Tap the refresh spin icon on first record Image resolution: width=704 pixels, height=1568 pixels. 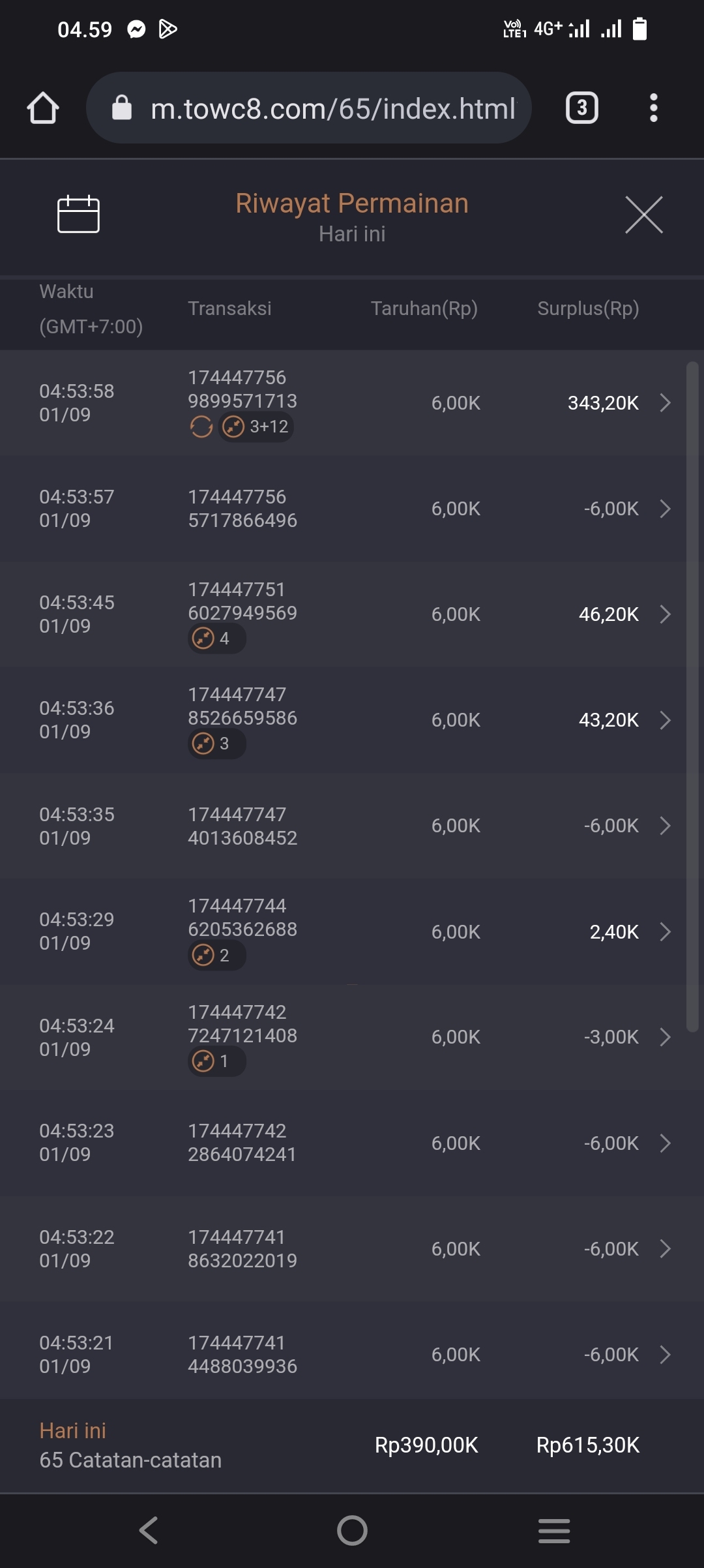(201, 427)
